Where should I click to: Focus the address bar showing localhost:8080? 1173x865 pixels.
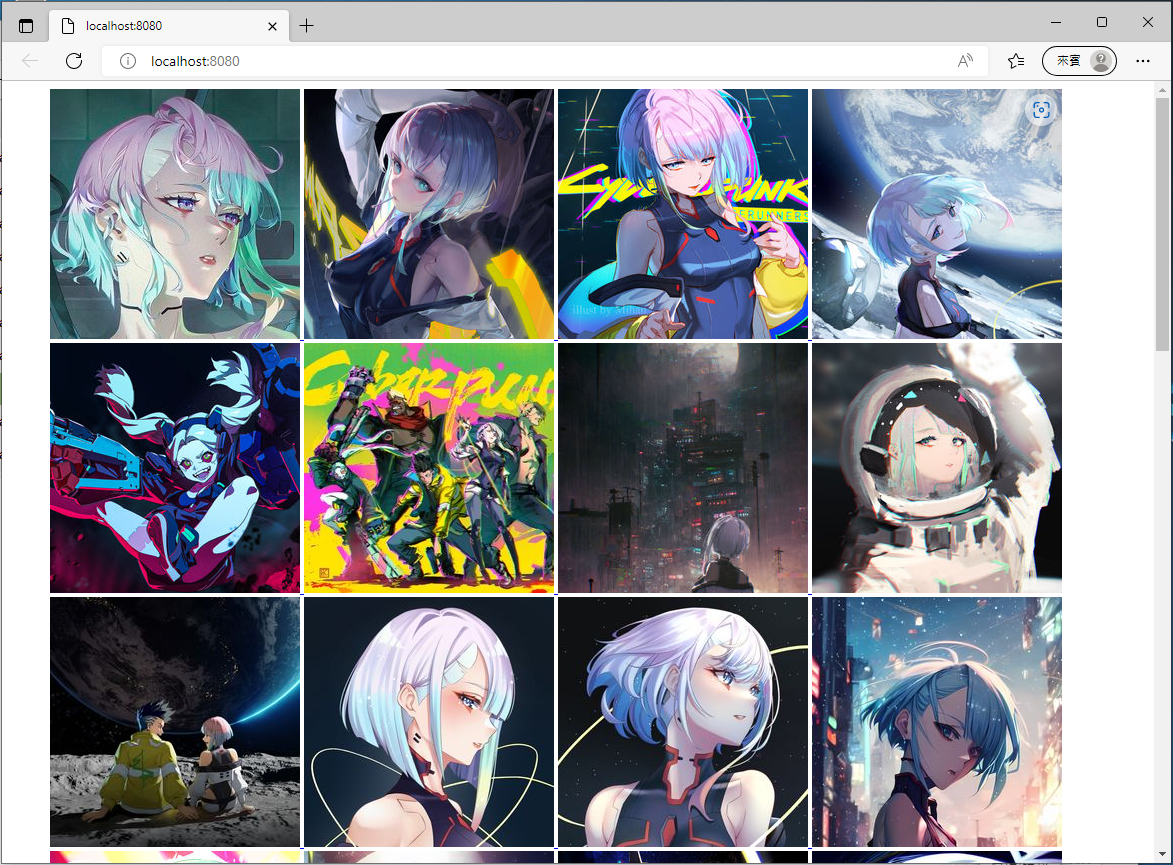click(545, 61)
